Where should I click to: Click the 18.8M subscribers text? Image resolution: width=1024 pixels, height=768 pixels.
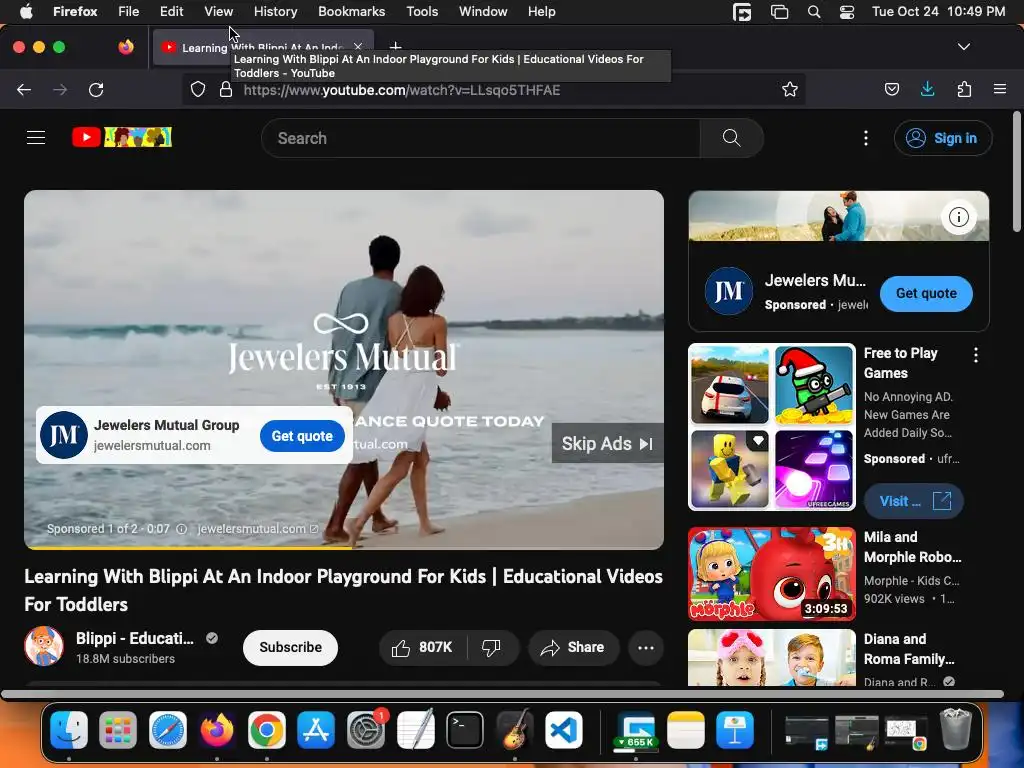pyautogui.click(x=125, y=659)
